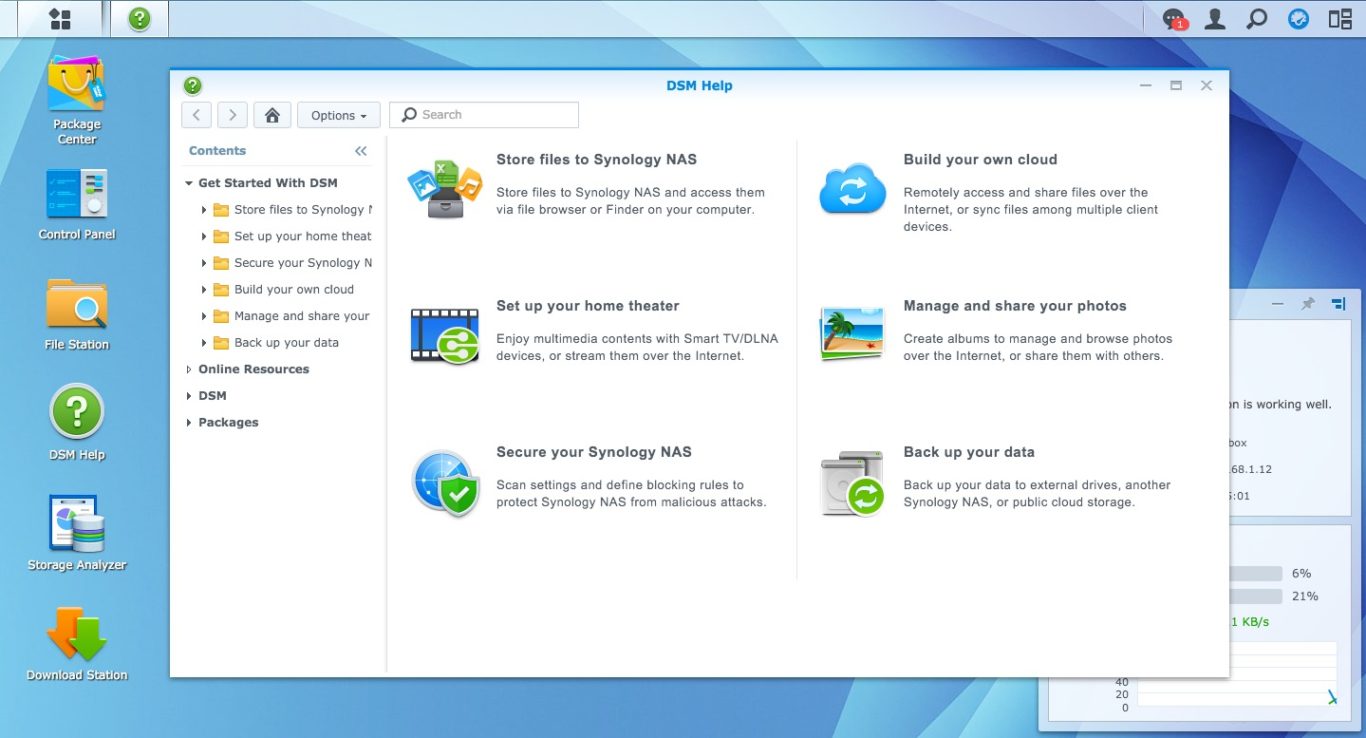Collapse the Contents panel with double-chevron
Screen dimensions: 1366x738
[361, 151]
